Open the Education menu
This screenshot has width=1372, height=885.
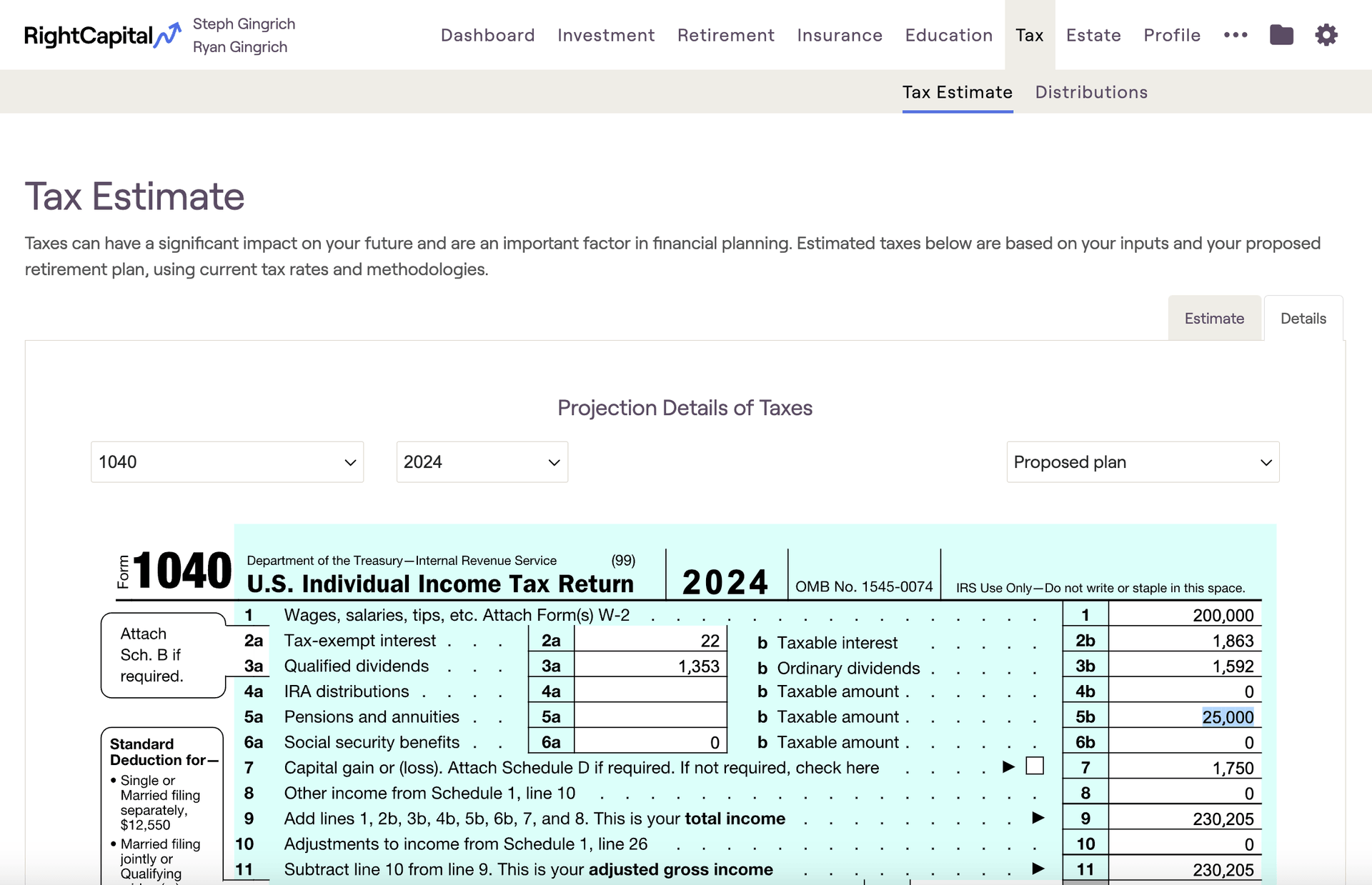point(949,35)
